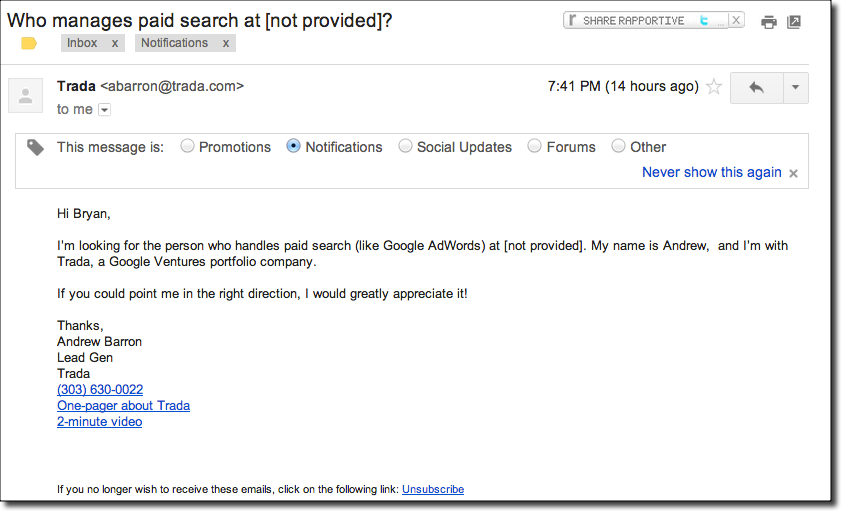Click the sender's profile avatar
Image resolution: width=841 pixels, height=511 pixels.
[25, 96]
